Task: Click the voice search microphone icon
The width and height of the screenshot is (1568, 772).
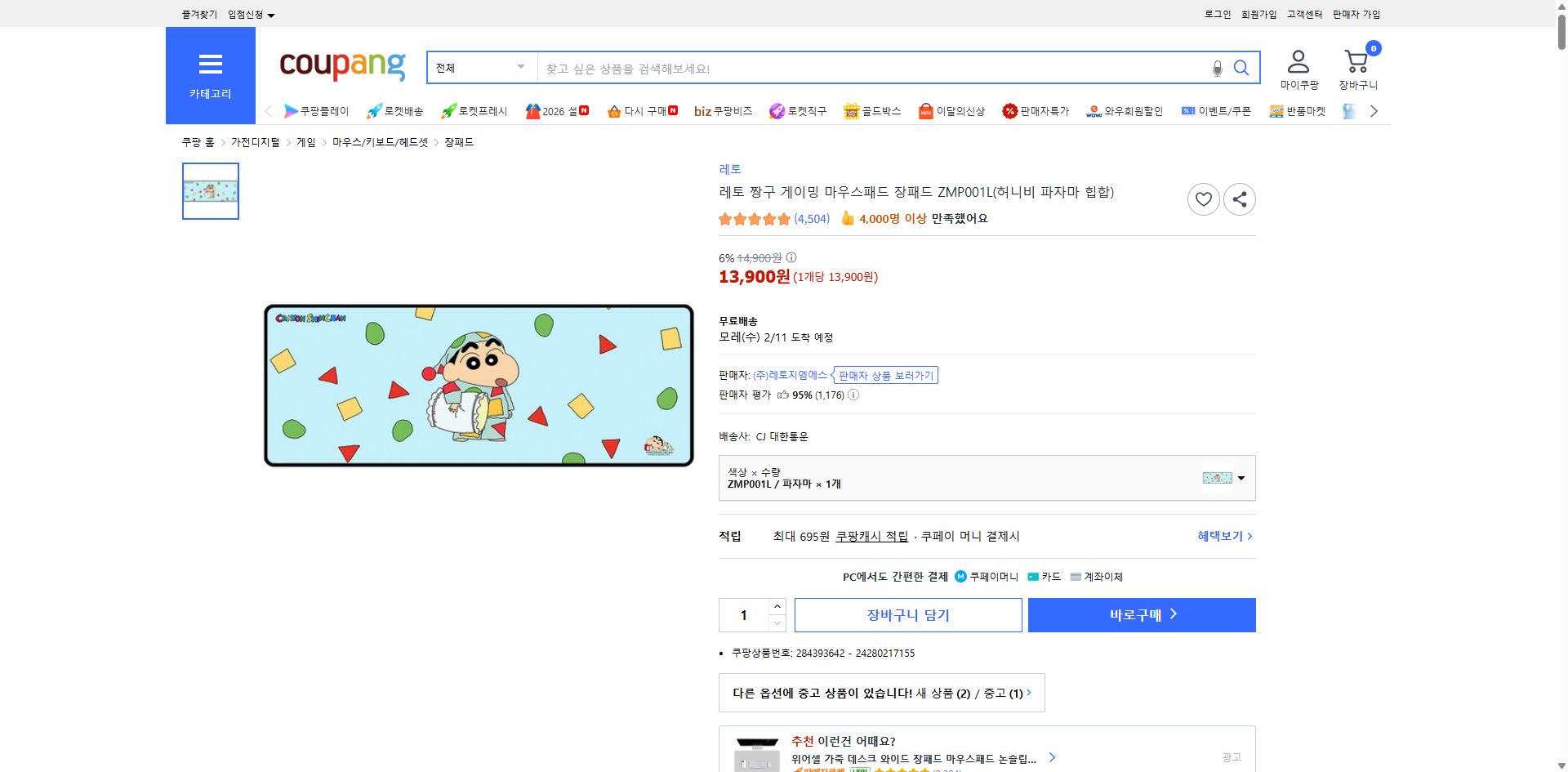Action: [x=1217, y=68]
